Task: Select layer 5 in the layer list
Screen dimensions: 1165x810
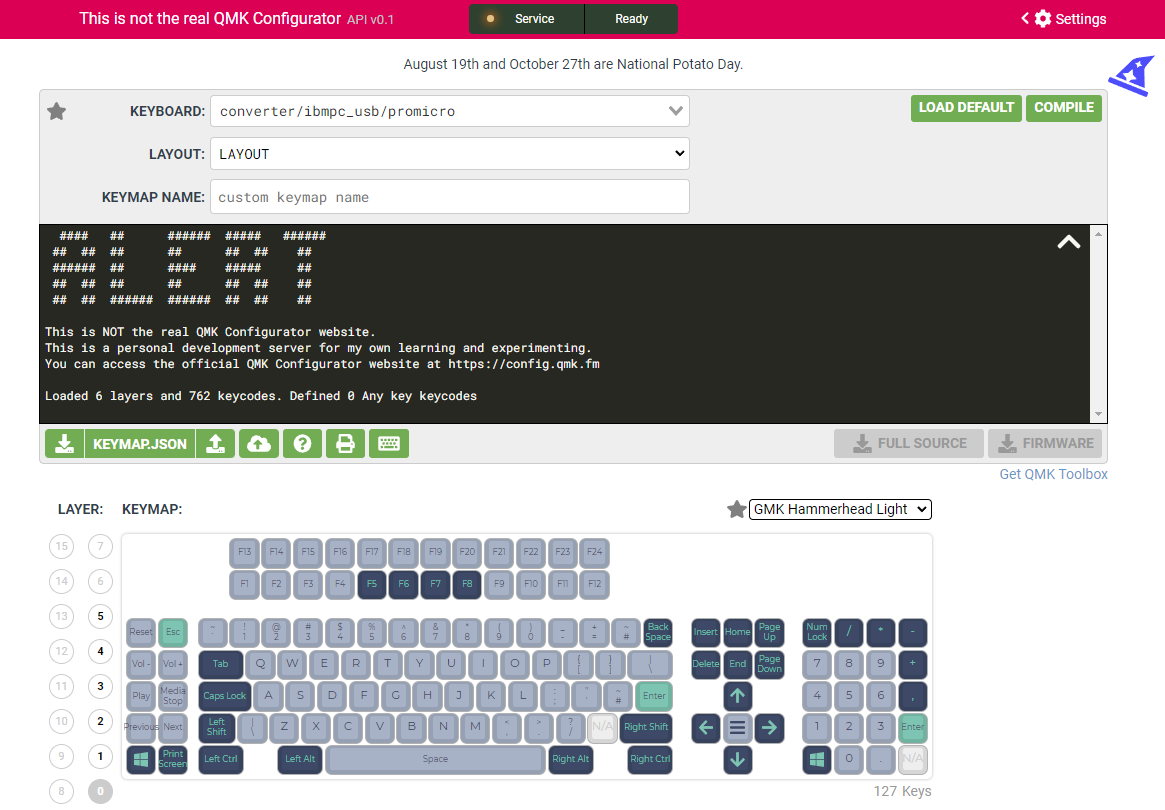Action: click(100, 616)
